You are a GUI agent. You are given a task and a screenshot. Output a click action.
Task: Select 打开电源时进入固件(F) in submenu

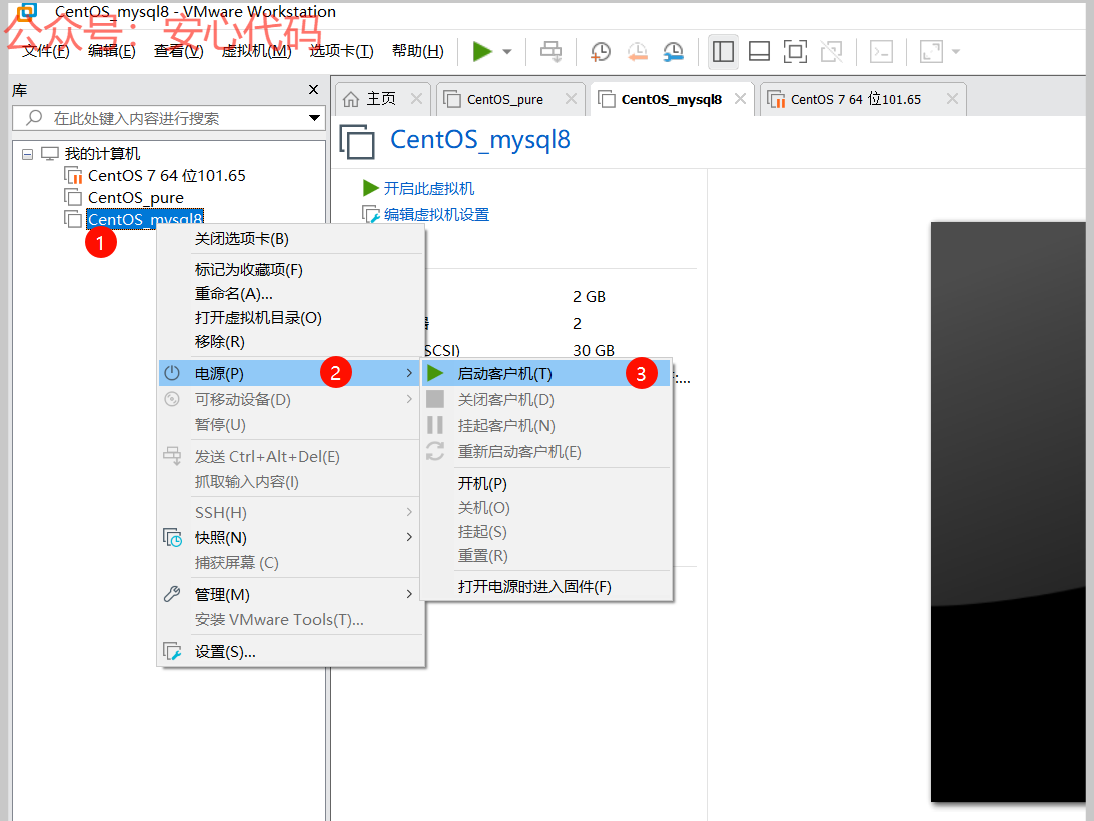click(x=546, y=587)
